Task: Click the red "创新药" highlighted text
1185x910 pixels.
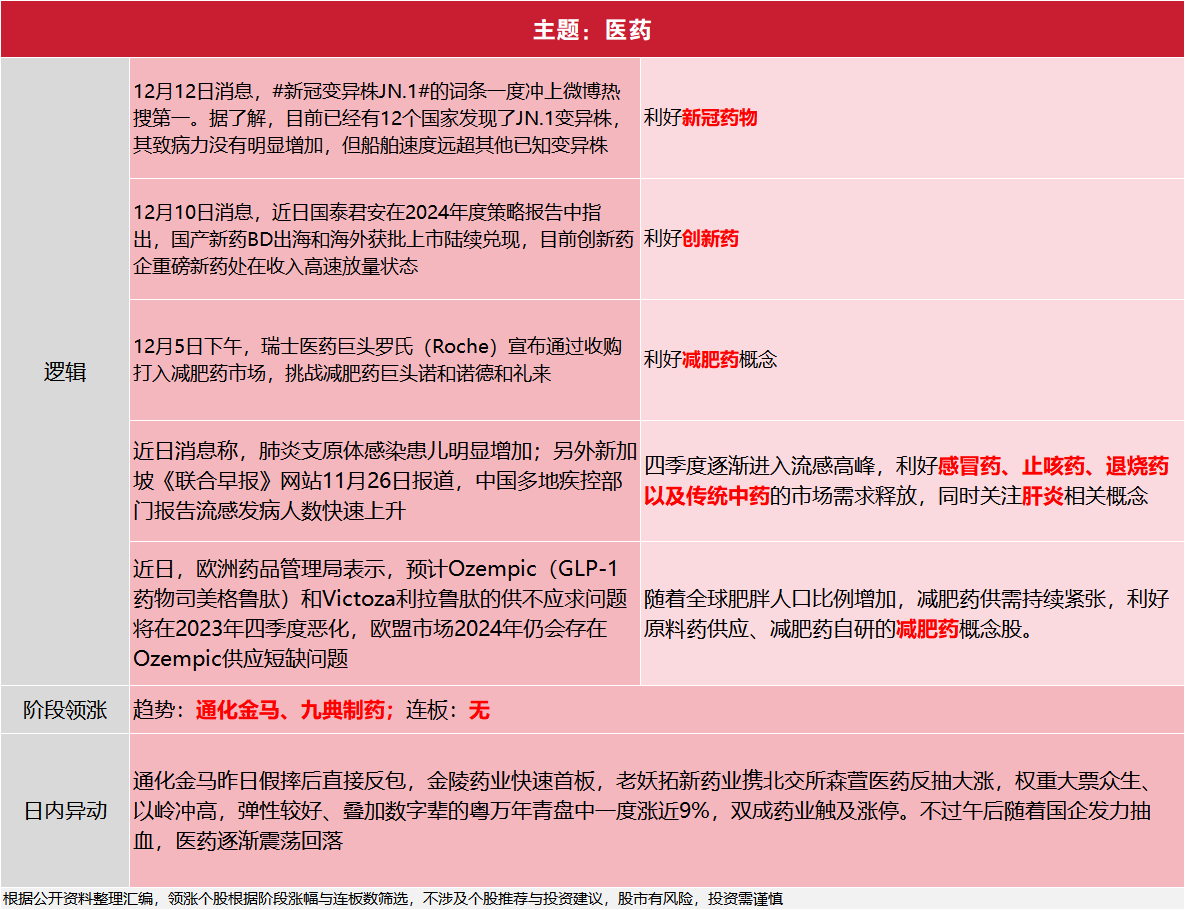Action: click(710, 239)
